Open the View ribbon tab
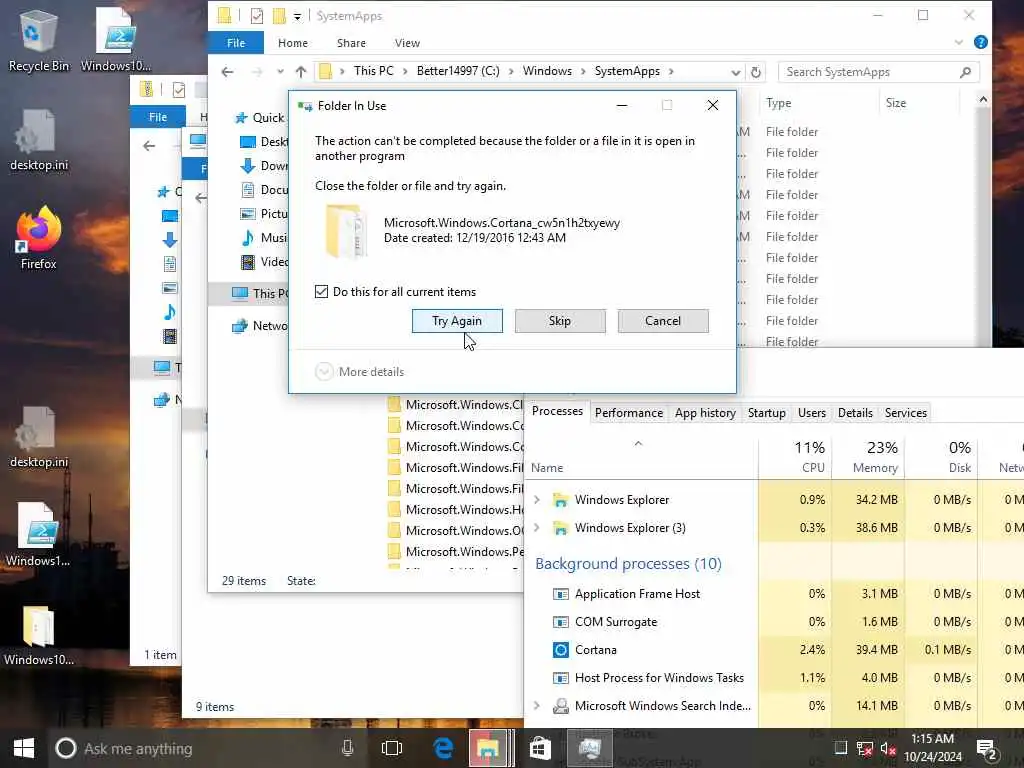 pos(407,43)
